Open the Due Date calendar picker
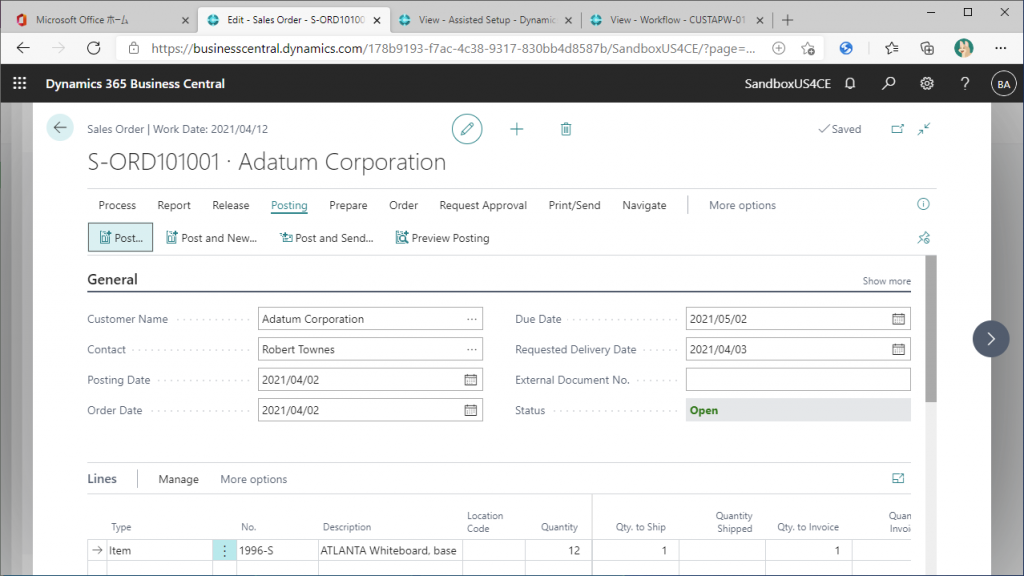 coord(899,319)
